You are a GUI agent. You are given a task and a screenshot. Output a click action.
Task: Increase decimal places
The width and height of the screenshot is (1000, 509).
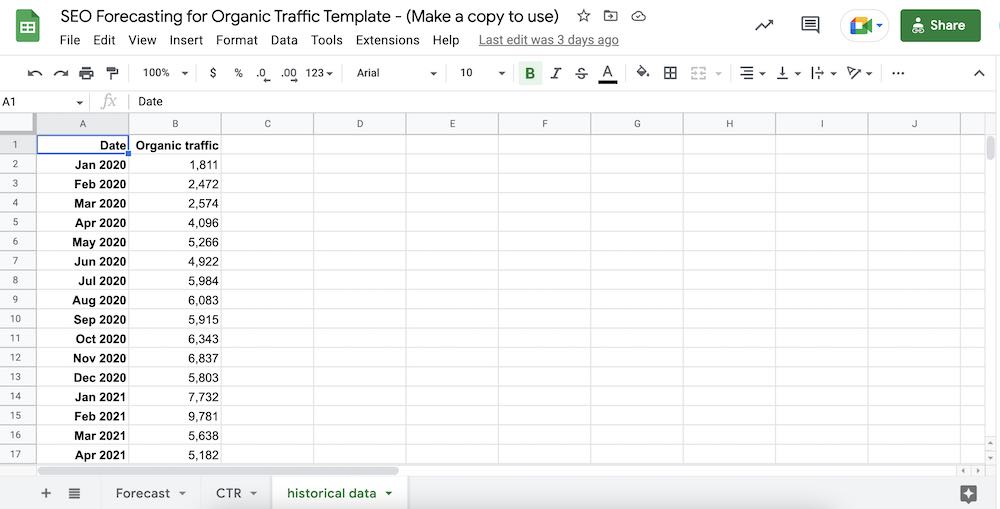tap(289, 73)
